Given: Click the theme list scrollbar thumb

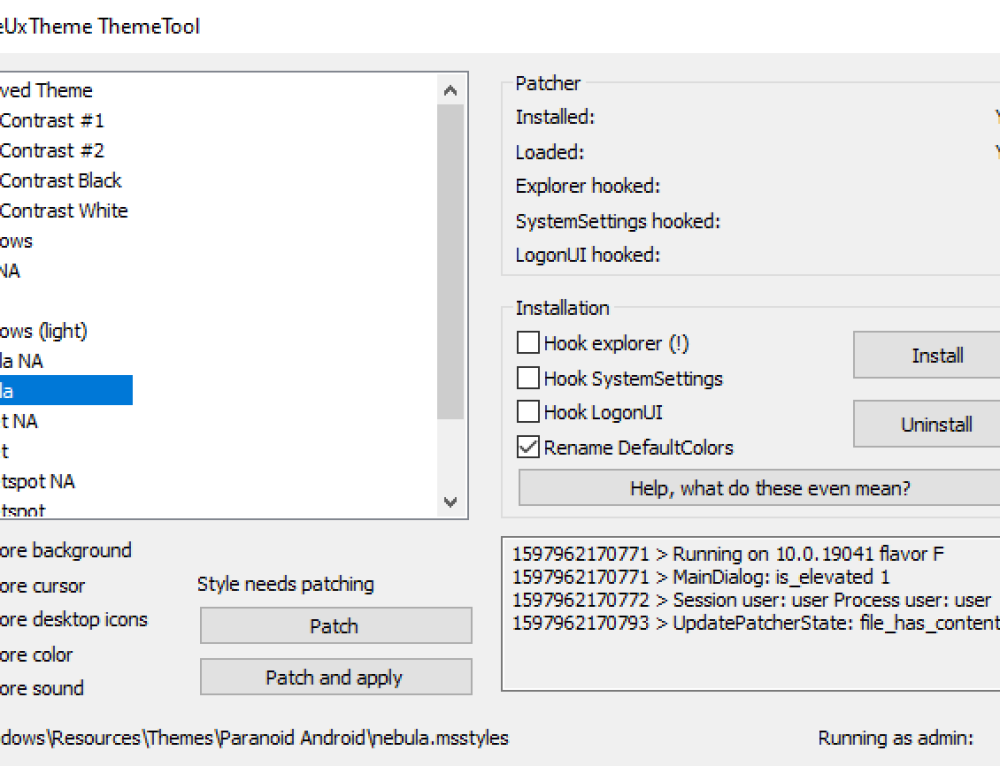Looking at the screenshot, I should (x=450, y=260).
